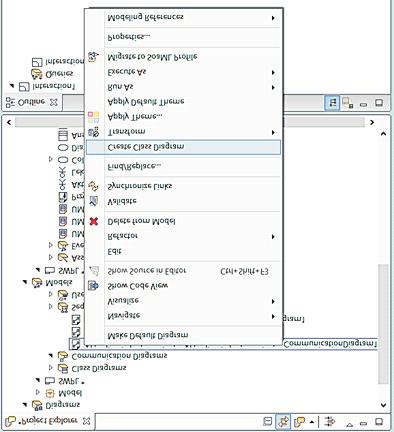Click the Show Code View icon
Viewport: 394px width, 432px height.
(94, 286)
